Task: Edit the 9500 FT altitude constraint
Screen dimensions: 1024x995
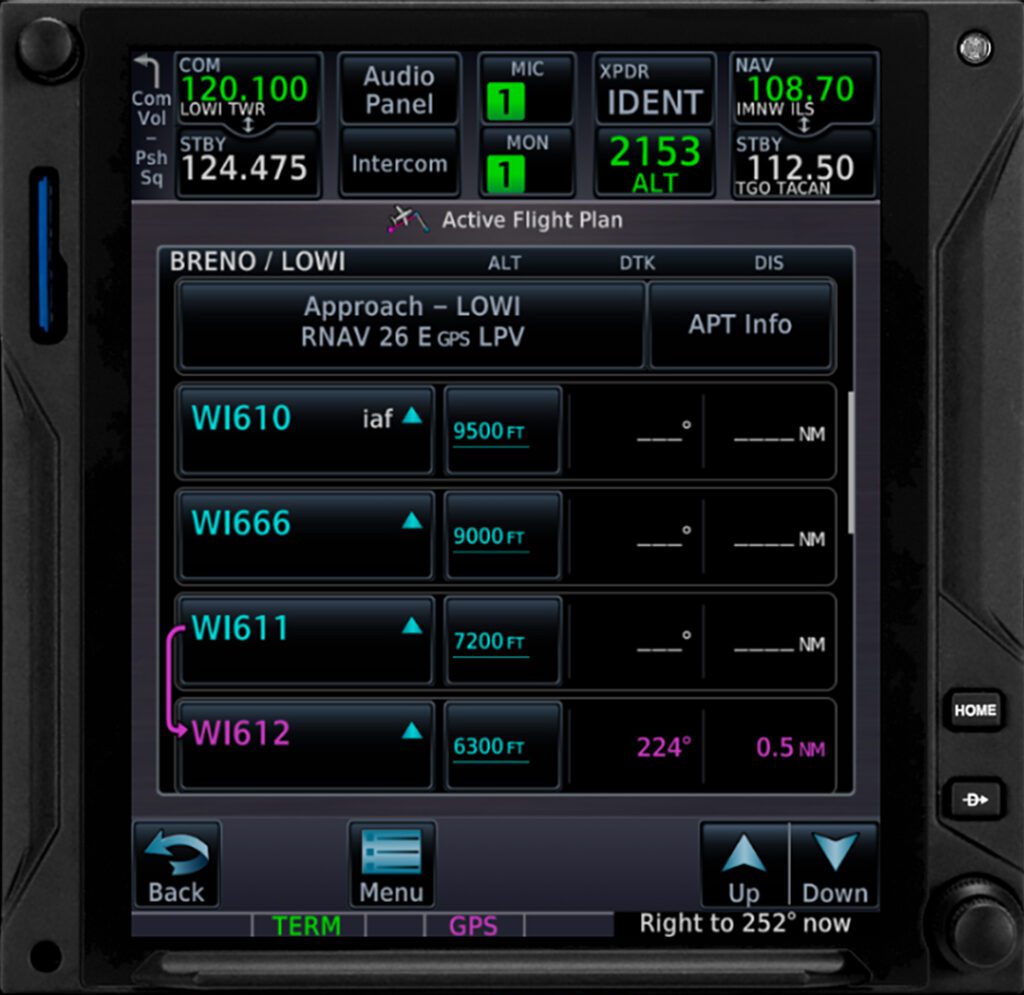Action: point(503,429)
